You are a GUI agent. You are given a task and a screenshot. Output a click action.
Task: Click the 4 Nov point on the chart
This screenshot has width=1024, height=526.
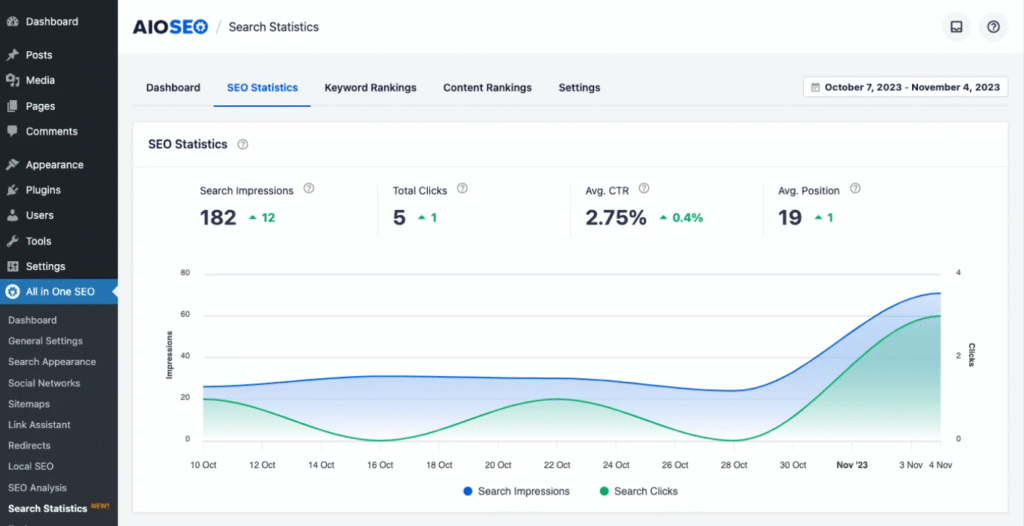tap(940, 293)
